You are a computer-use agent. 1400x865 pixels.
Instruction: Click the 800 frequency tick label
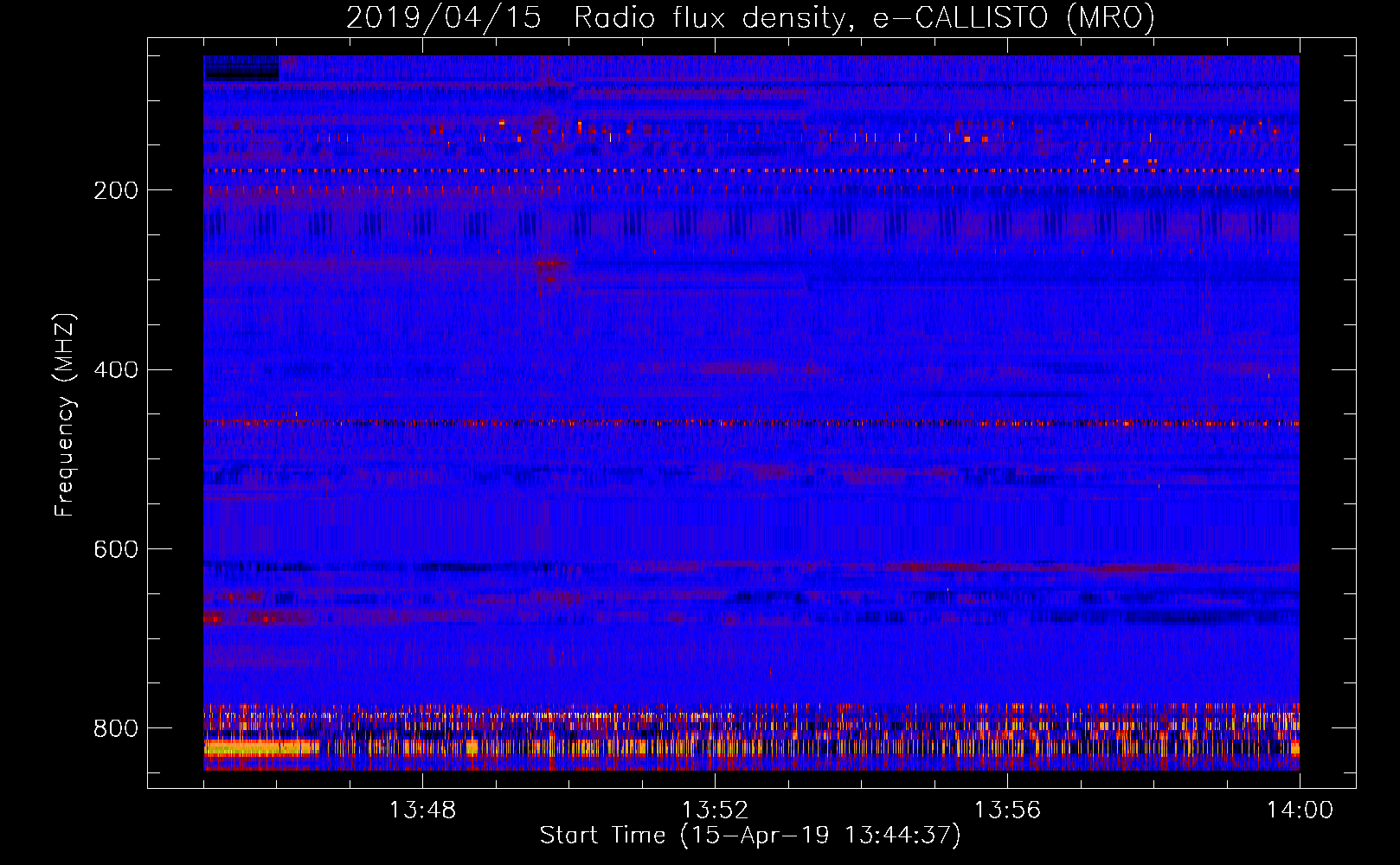coord(116,728)
